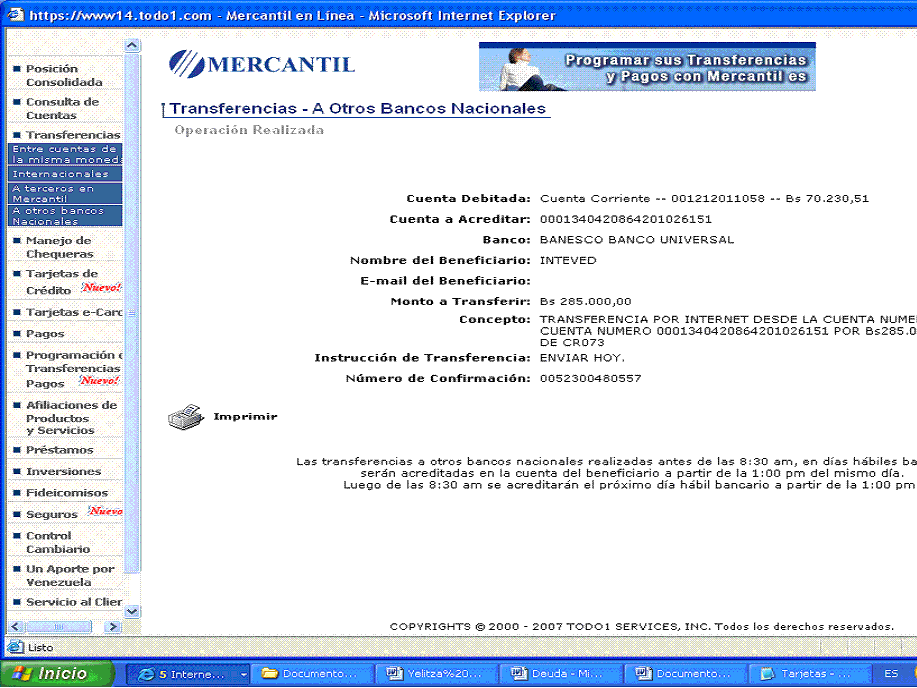This screenshot has height=688, width=917.
Task: Click the amount Bs 285.000,00
Action: click(x=585, y=302)
